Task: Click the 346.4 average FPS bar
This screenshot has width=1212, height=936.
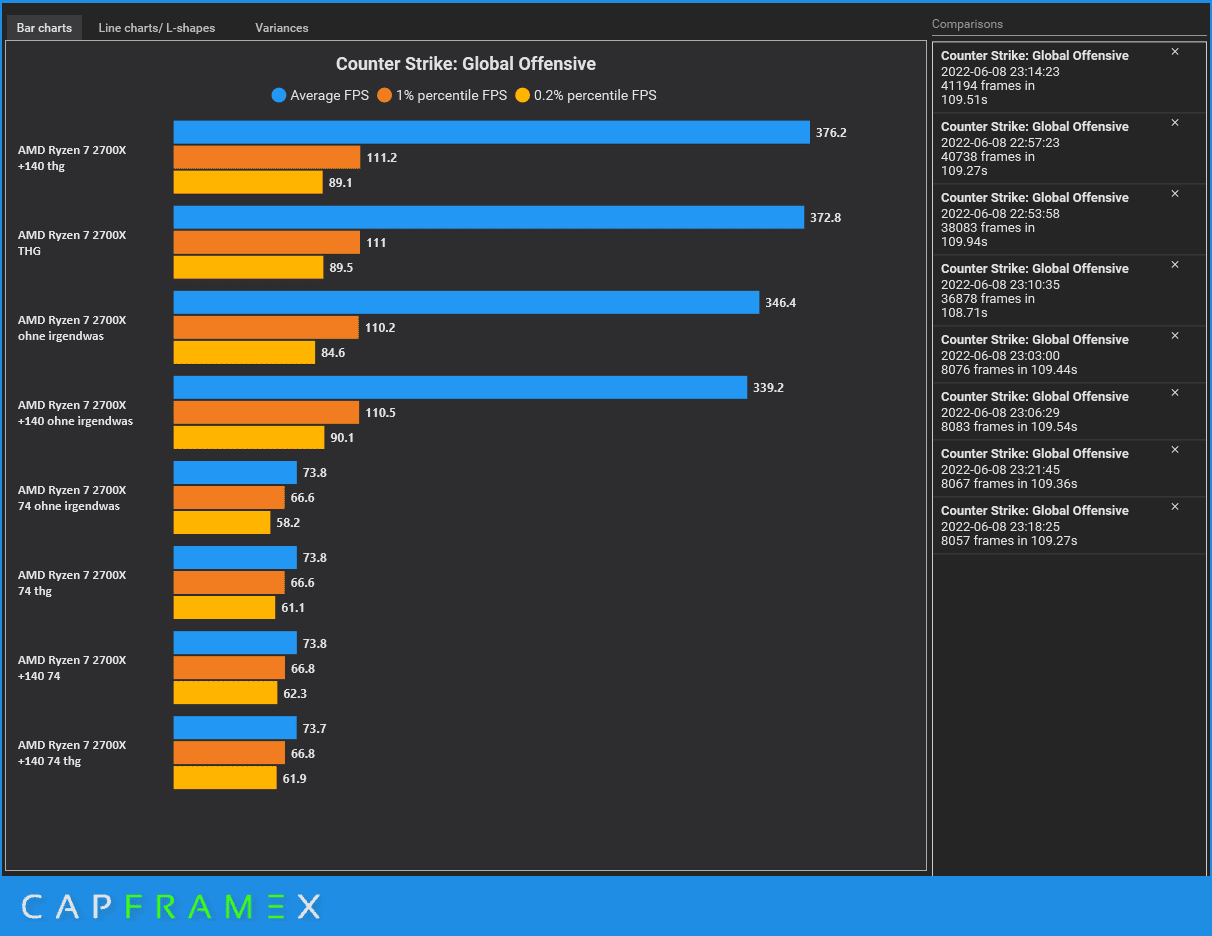Action: point(466,302)
